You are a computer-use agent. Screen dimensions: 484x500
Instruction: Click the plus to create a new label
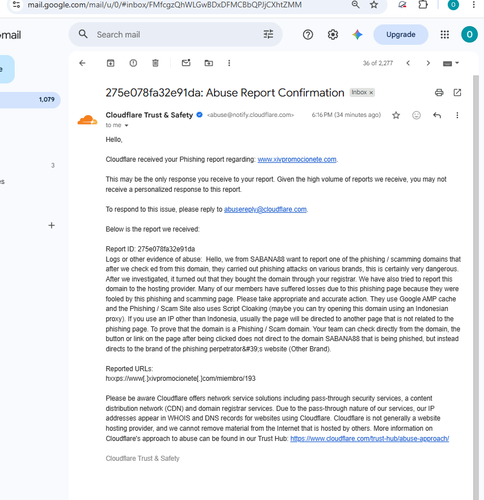51,225
